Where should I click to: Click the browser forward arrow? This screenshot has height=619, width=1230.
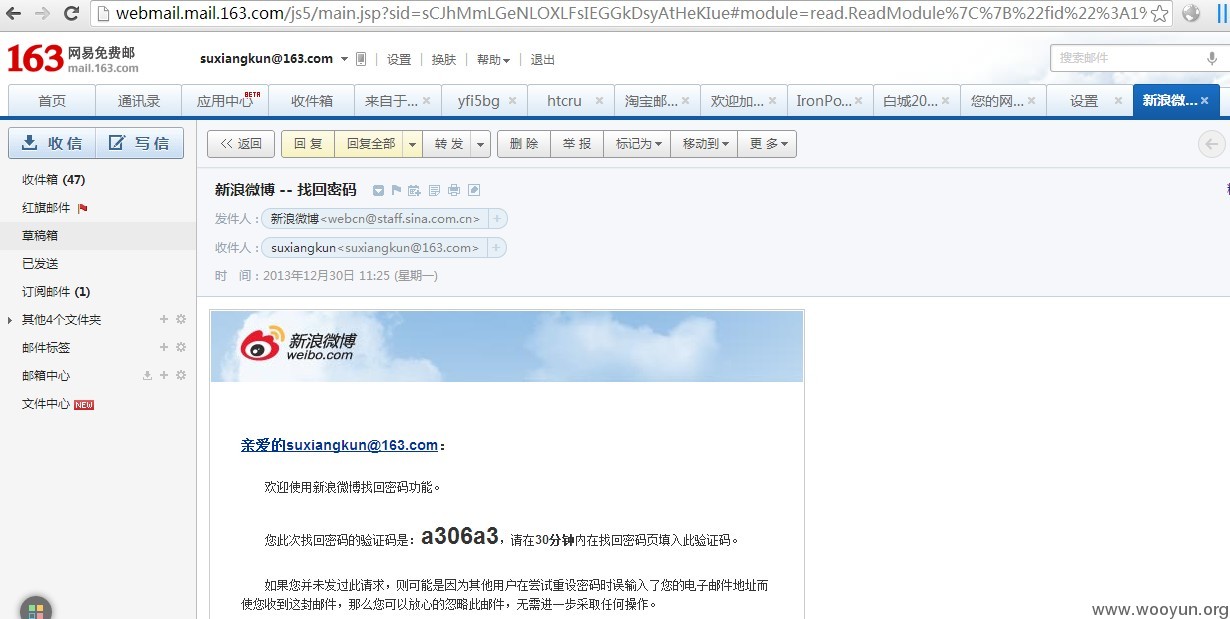click(x=42, y=14)
